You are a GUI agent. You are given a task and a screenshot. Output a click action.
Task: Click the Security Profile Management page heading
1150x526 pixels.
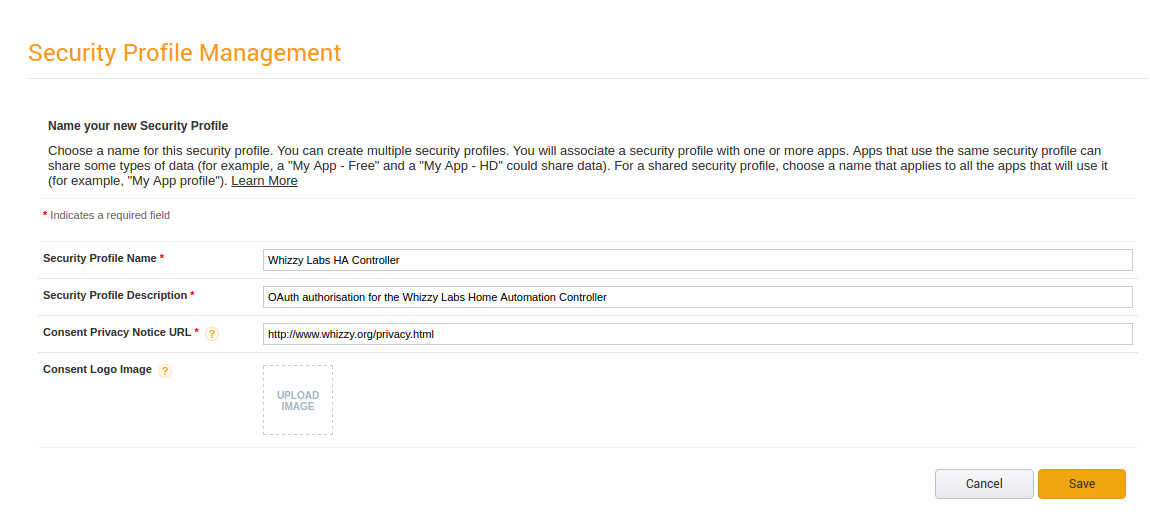point(185,53)
